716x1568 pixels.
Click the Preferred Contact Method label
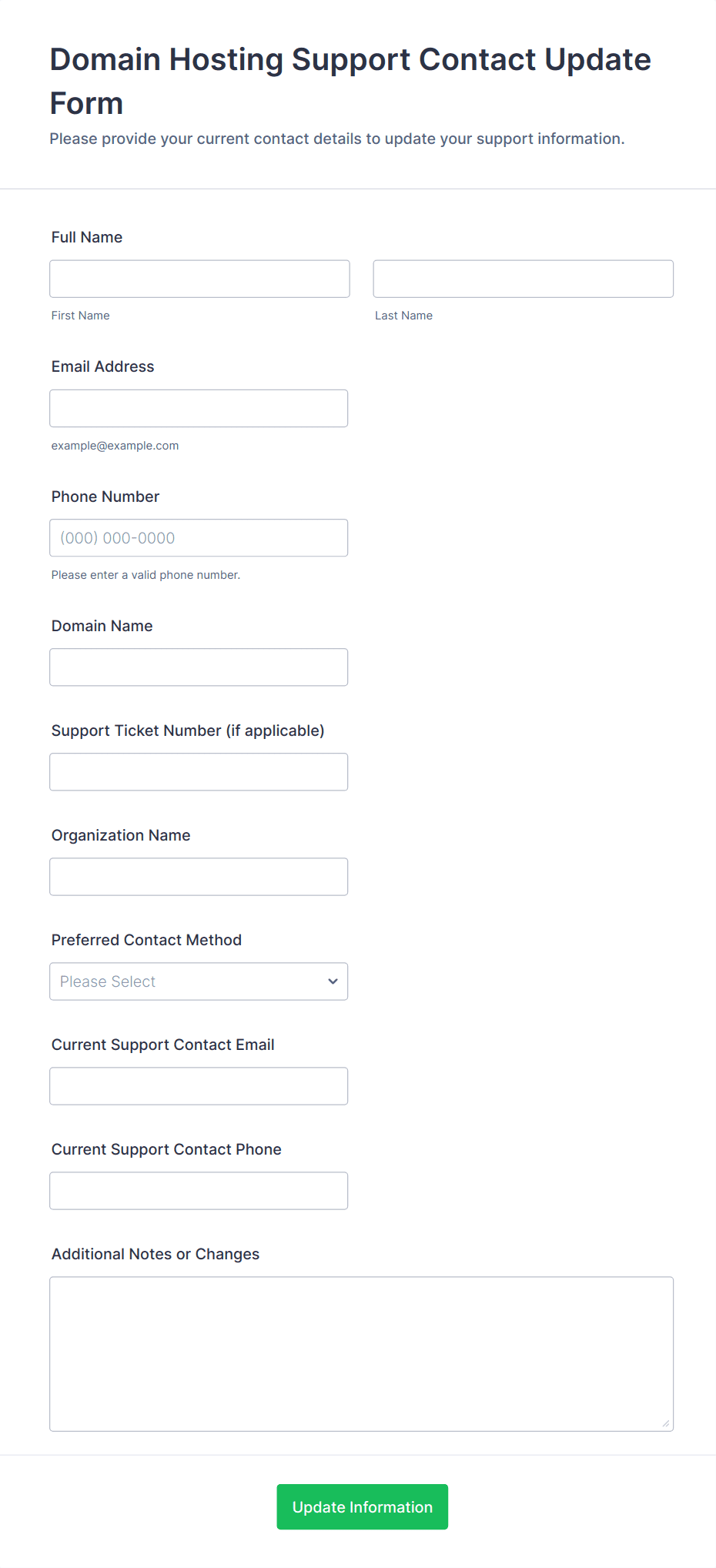tap(146, 940)
